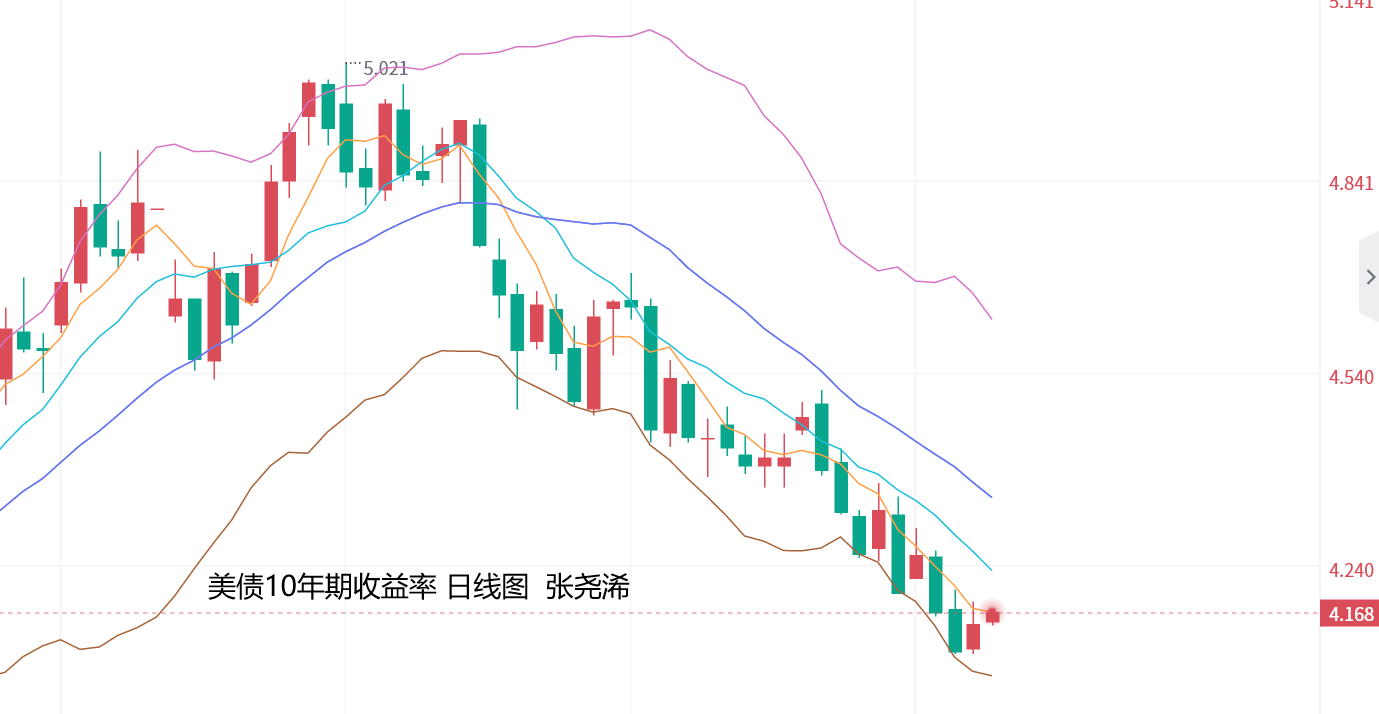Click the right end of the pink upper band
Screen dimensions: 1379x714
click(x=990, y=318)
